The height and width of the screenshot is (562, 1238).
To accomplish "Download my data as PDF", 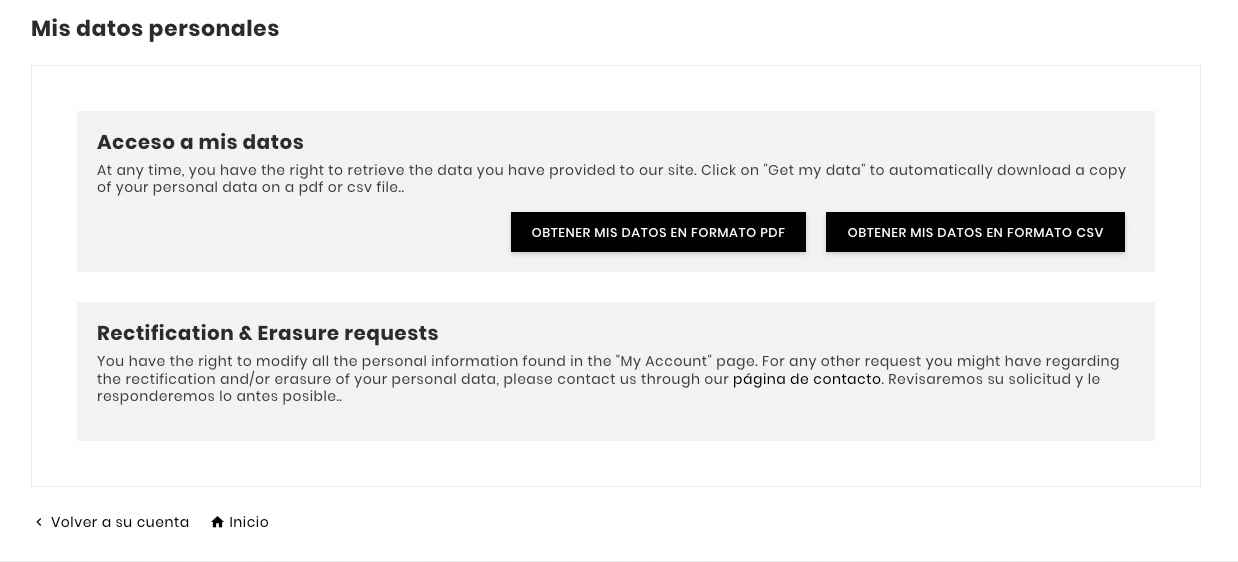I will 658,232.
